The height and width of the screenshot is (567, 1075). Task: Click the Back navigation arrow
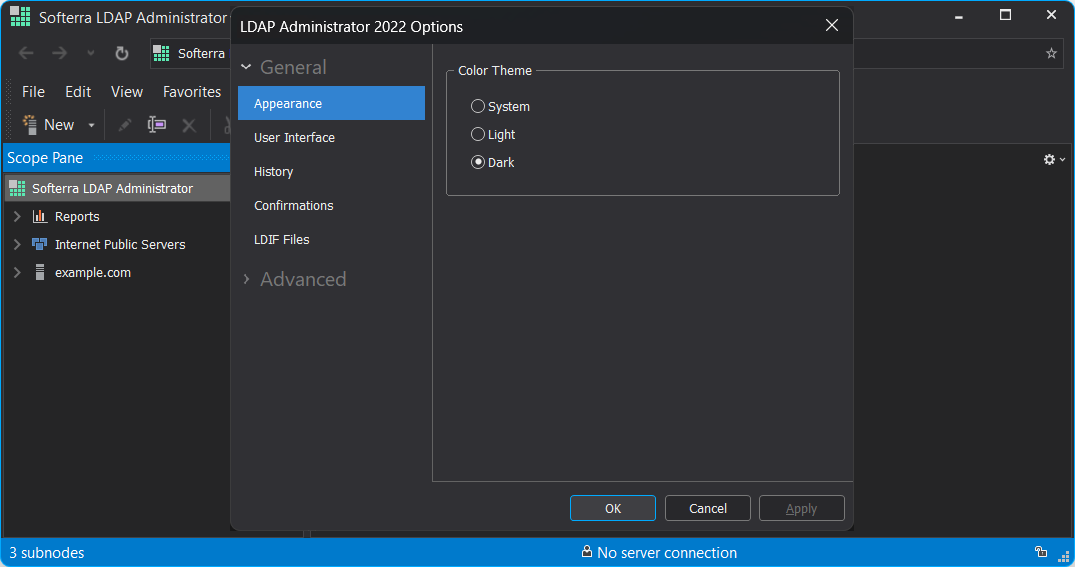tap(26, 53)
